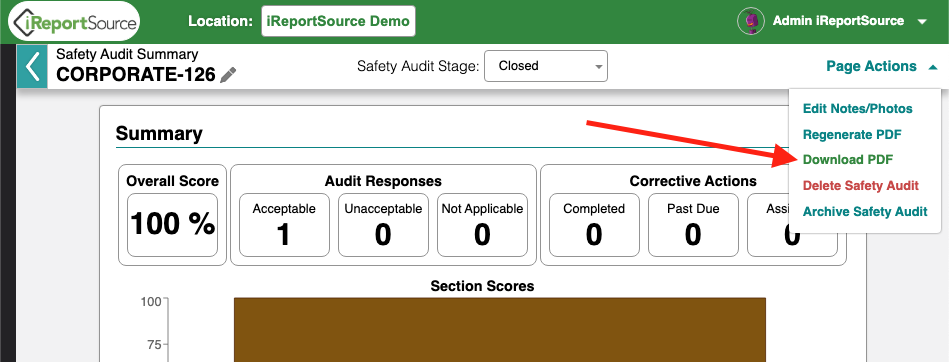The height and width of the screenshot is (362, 949).
Task: Click the Audit Responses heading
Action: tap(383, 181)
